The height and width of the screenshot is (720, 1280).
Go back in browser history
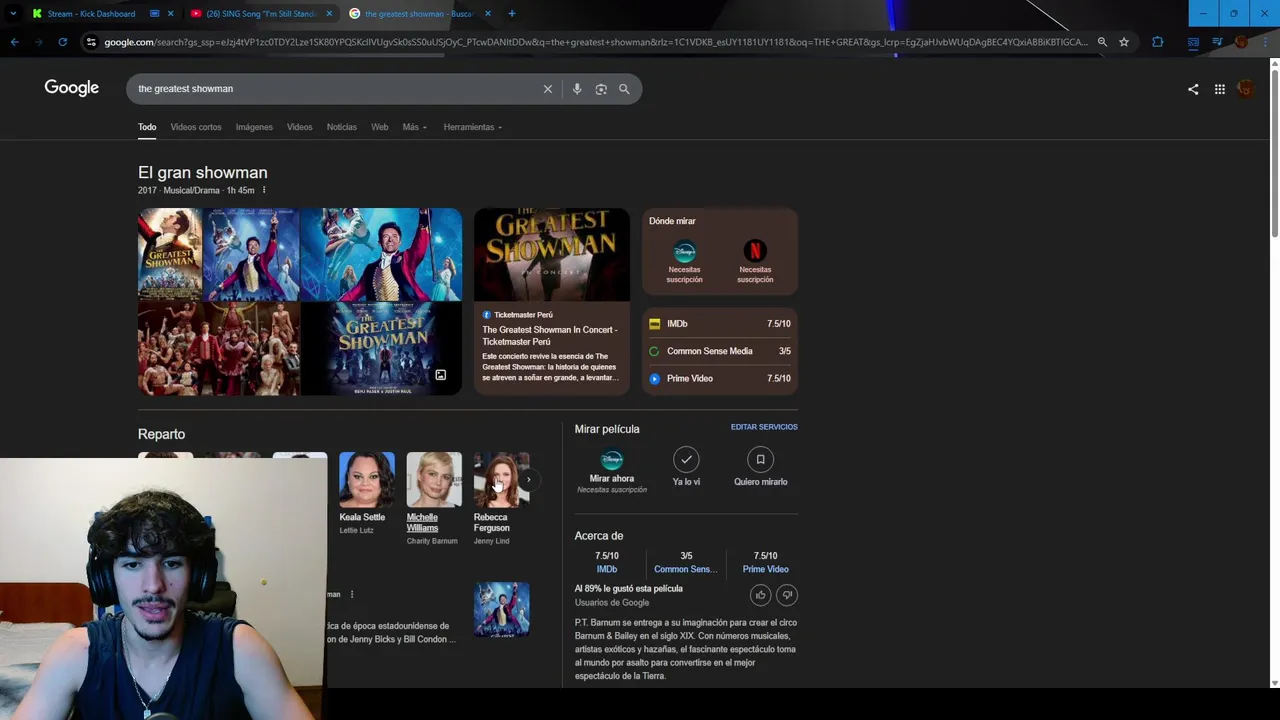coord(14,42)
